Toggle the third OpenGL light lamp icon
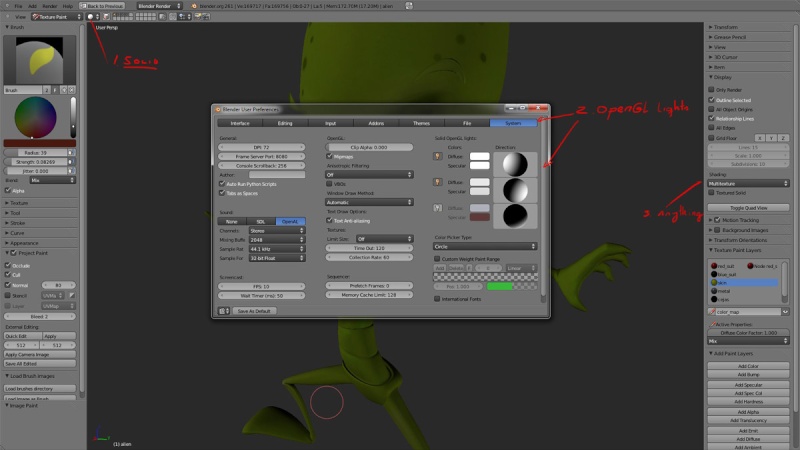The height and width of the screenshot is (450, 800). coord(437,208)
